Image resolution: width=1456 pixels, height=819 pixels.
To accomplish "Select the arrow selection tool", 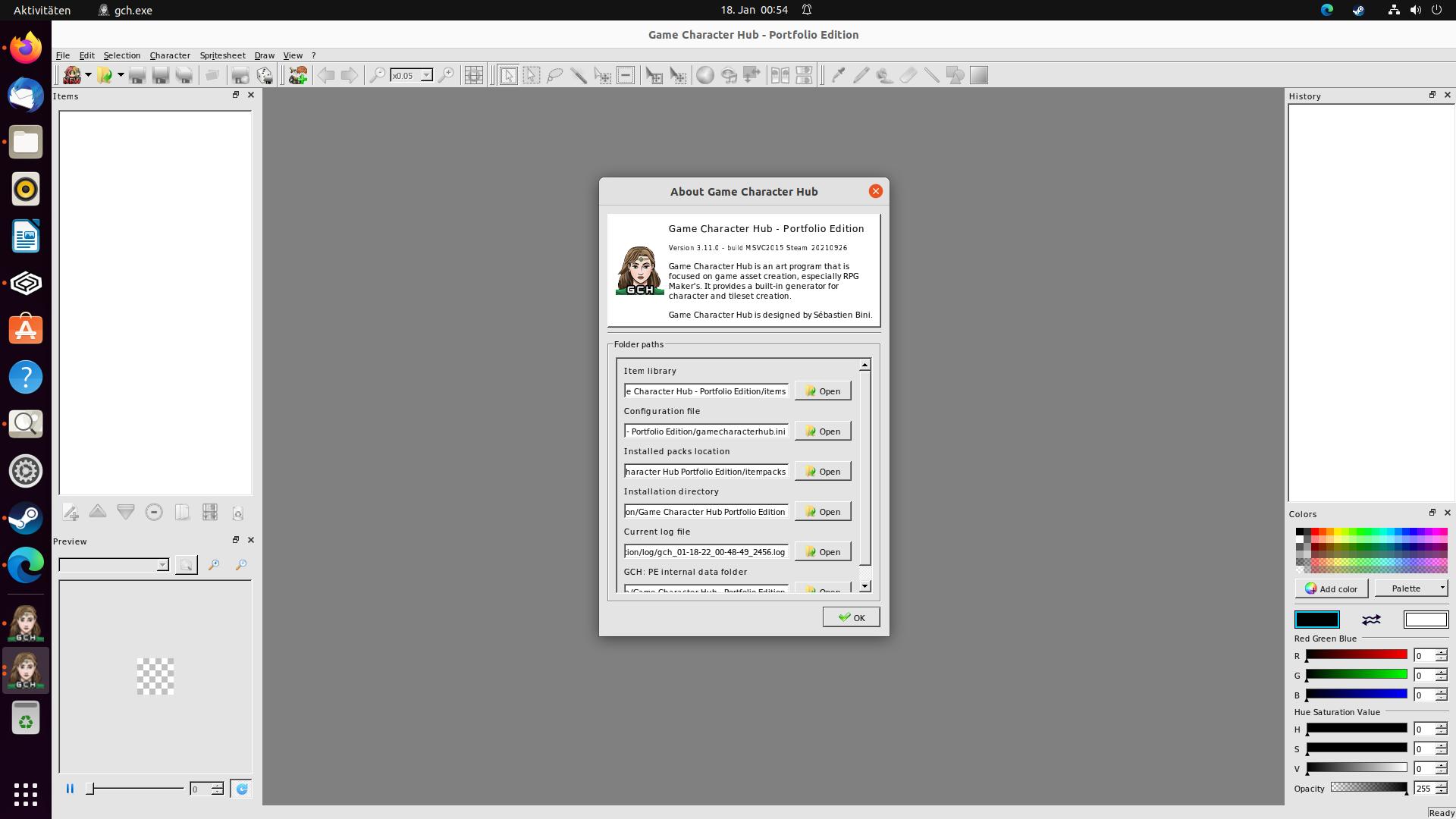I will coord(510,75).
